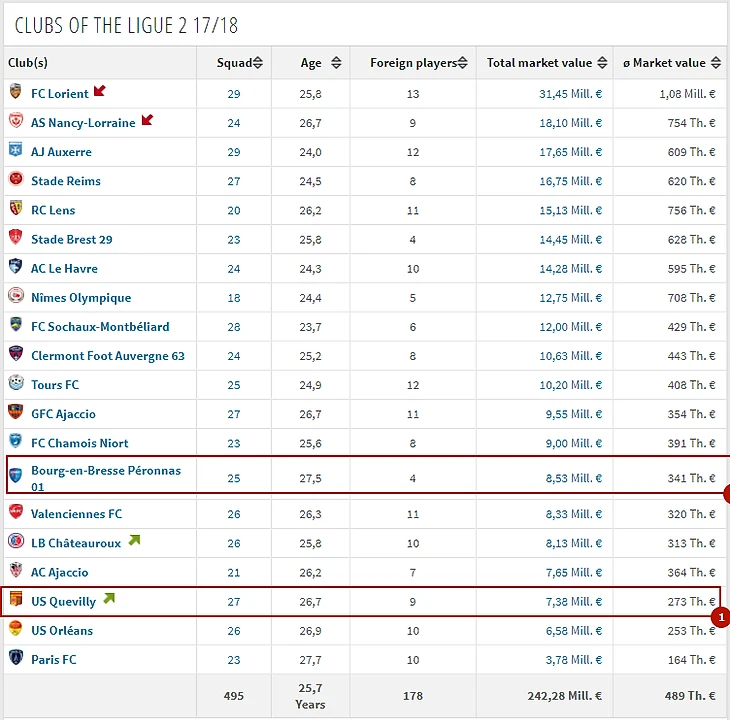Click the FC Chamois Niort crest
Screen dimensions: 730x720
tap(15, 441)
